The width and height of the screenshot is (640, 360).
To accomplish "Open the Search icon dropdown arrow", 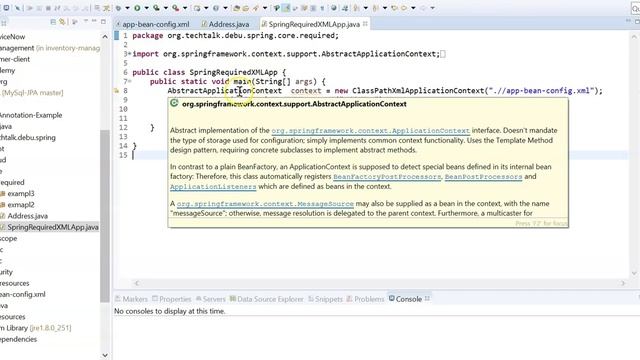I will [x=265, y=8].
